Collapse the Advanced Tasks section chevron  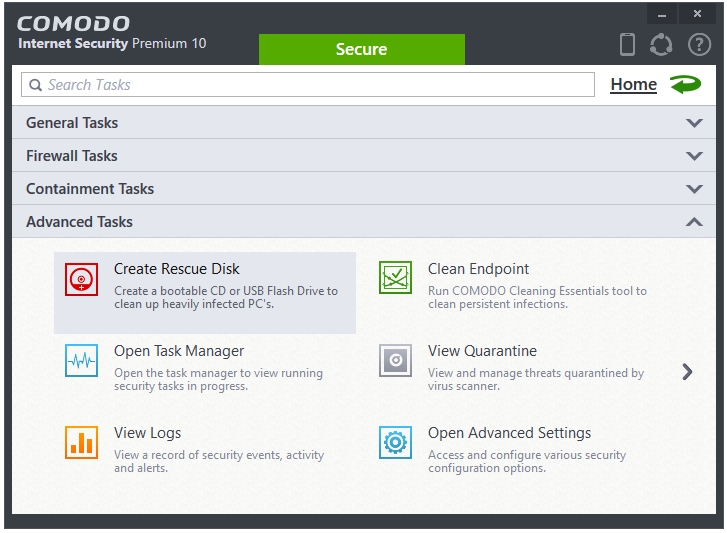click(x=694, y=222)
